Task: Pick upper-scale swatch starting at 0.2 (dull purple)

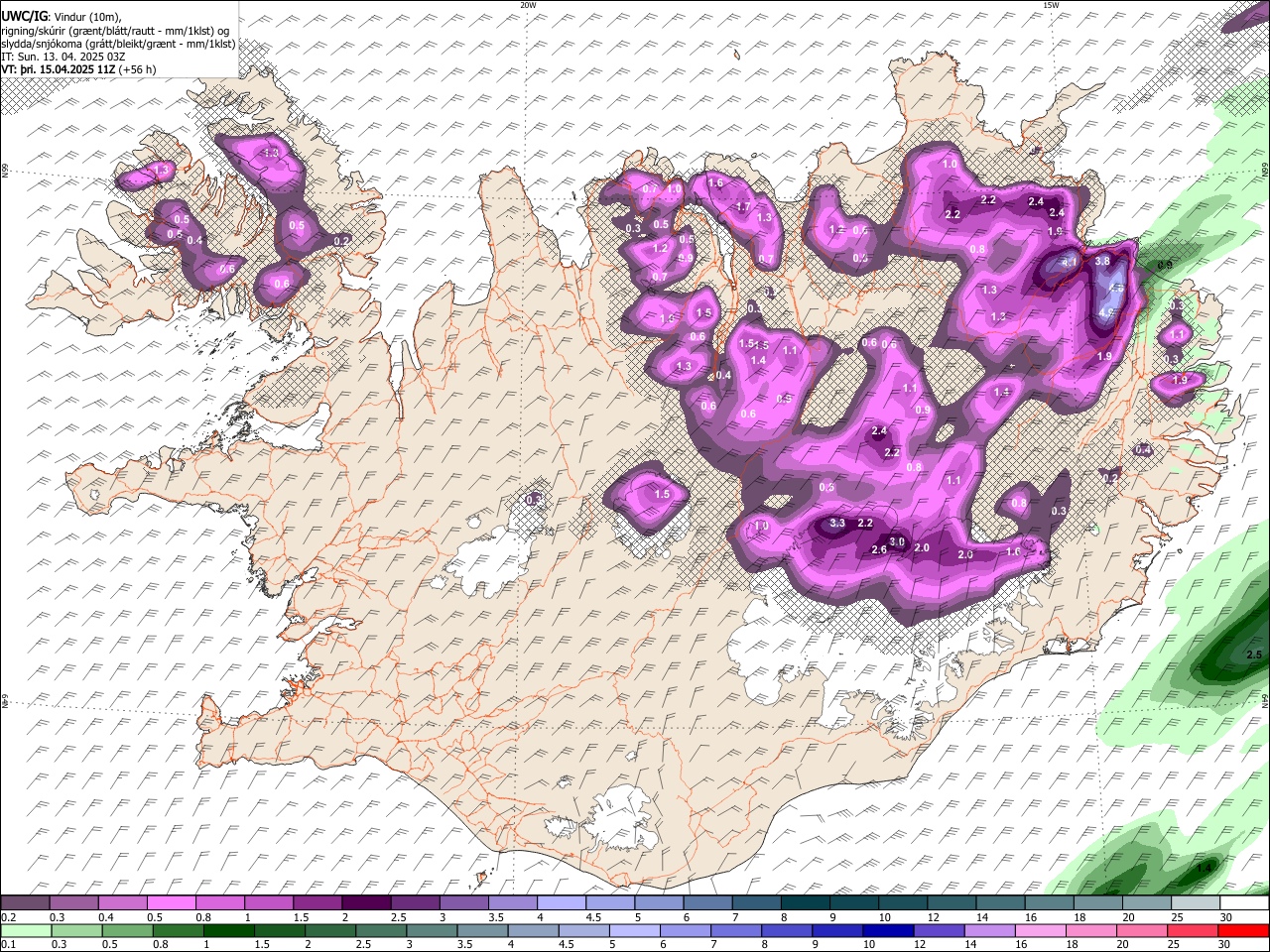Action: 25,903
